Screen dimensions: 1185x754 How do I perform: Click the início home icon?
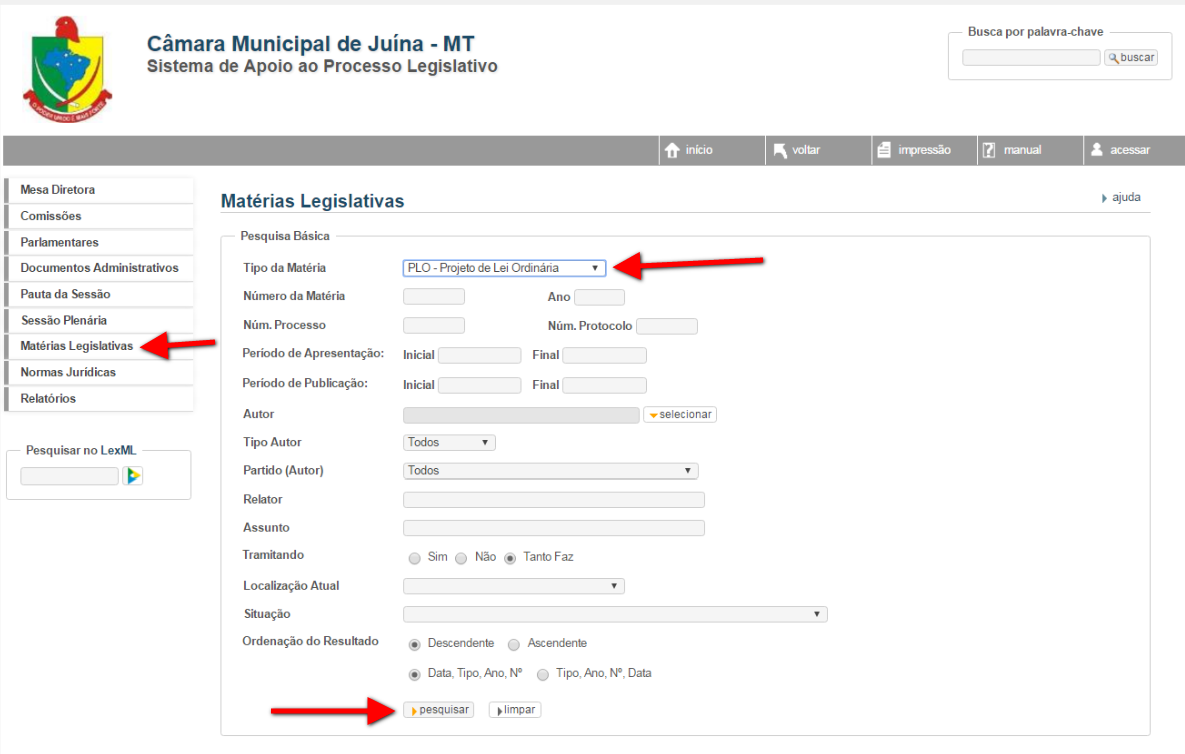[672, 150]
